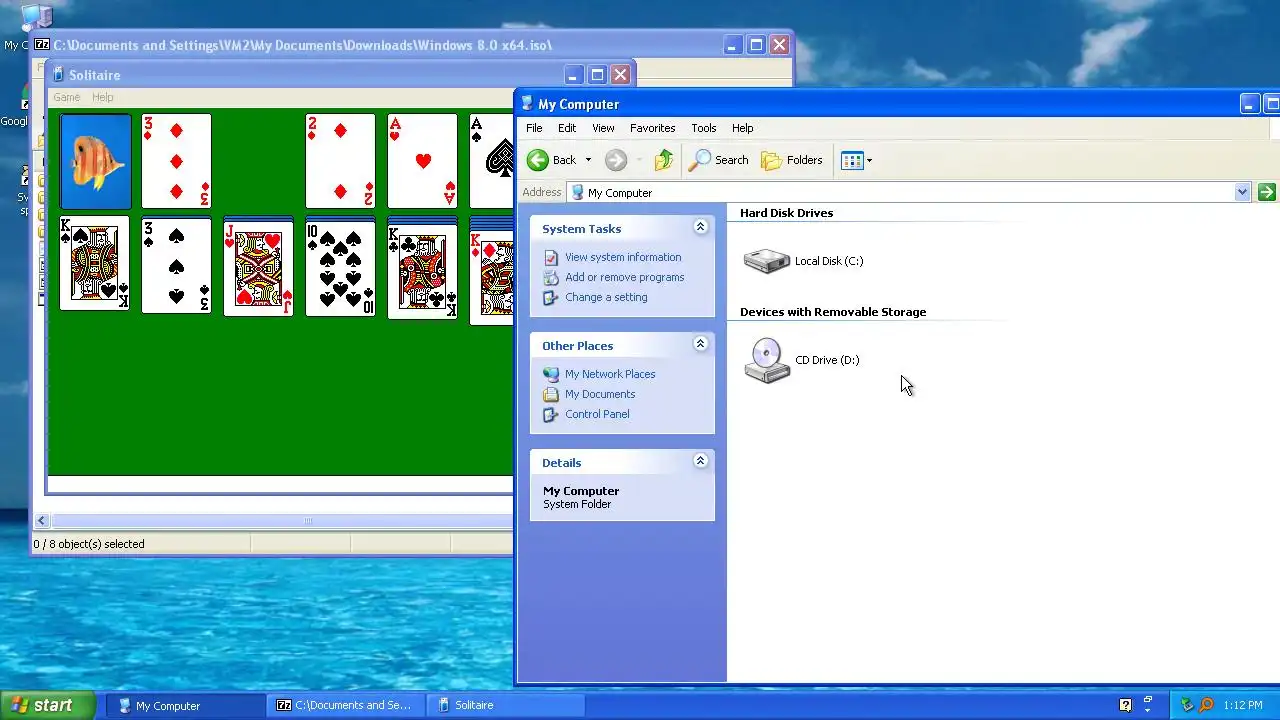Click the Start button
This screenshot has width=1280, height=720.
(x=47, y=705)
